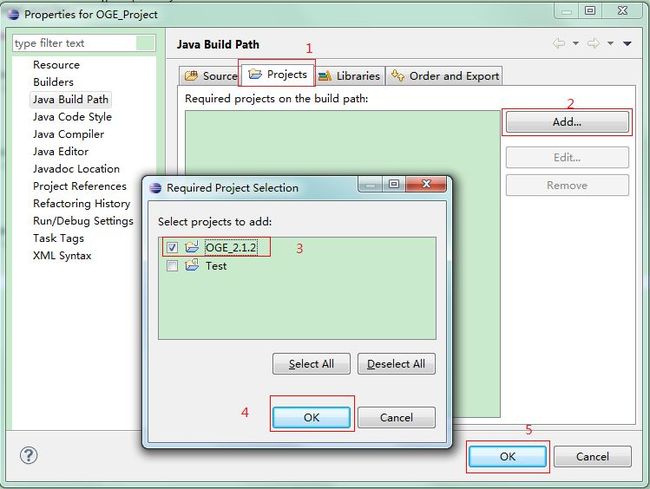Click Select All in project selection dialog
650x489 pixels.
click(x=311, y=364)
